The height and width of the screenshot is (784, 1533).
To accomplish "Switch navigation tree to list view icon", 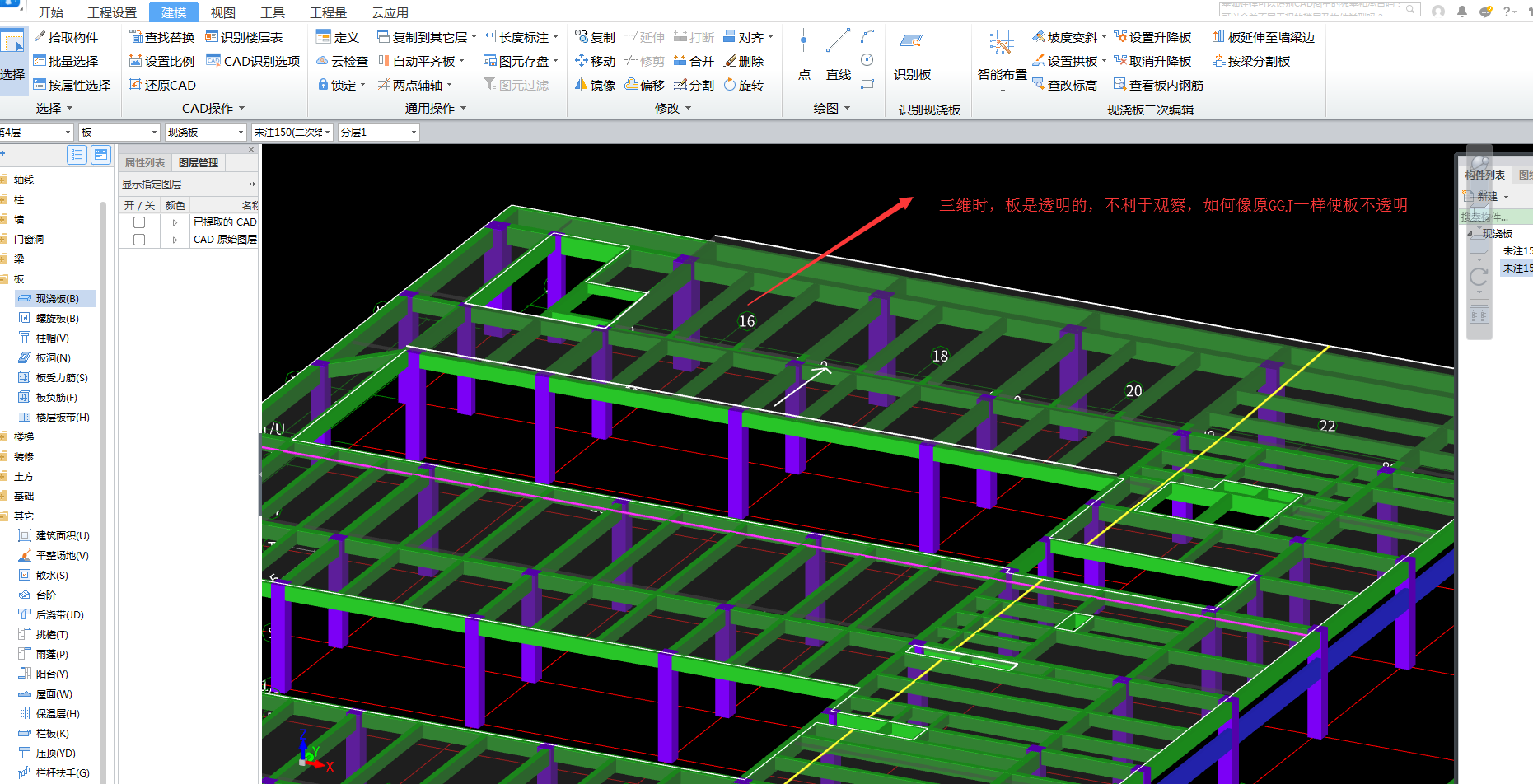I will tap(77, 154).
